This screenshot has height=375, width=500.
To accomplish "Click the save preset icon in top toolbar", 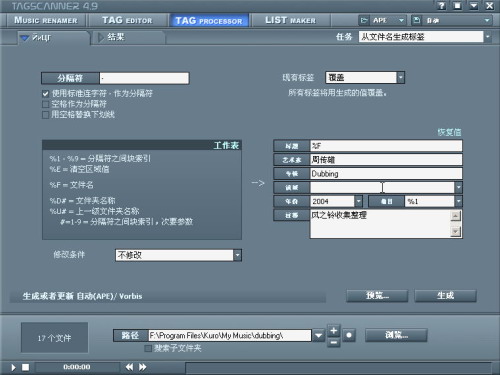I will 416,20.
